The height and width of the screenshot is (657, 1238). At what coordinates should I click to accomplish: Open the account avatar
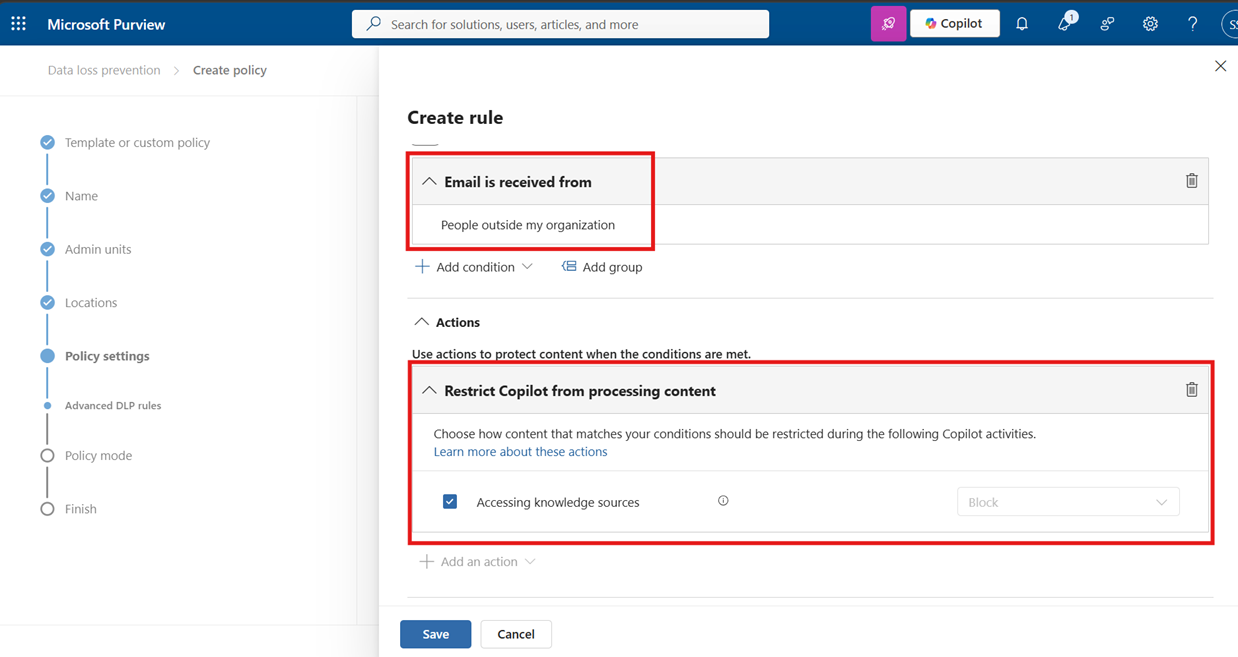pyautogui.click(x=1230, y=24)
